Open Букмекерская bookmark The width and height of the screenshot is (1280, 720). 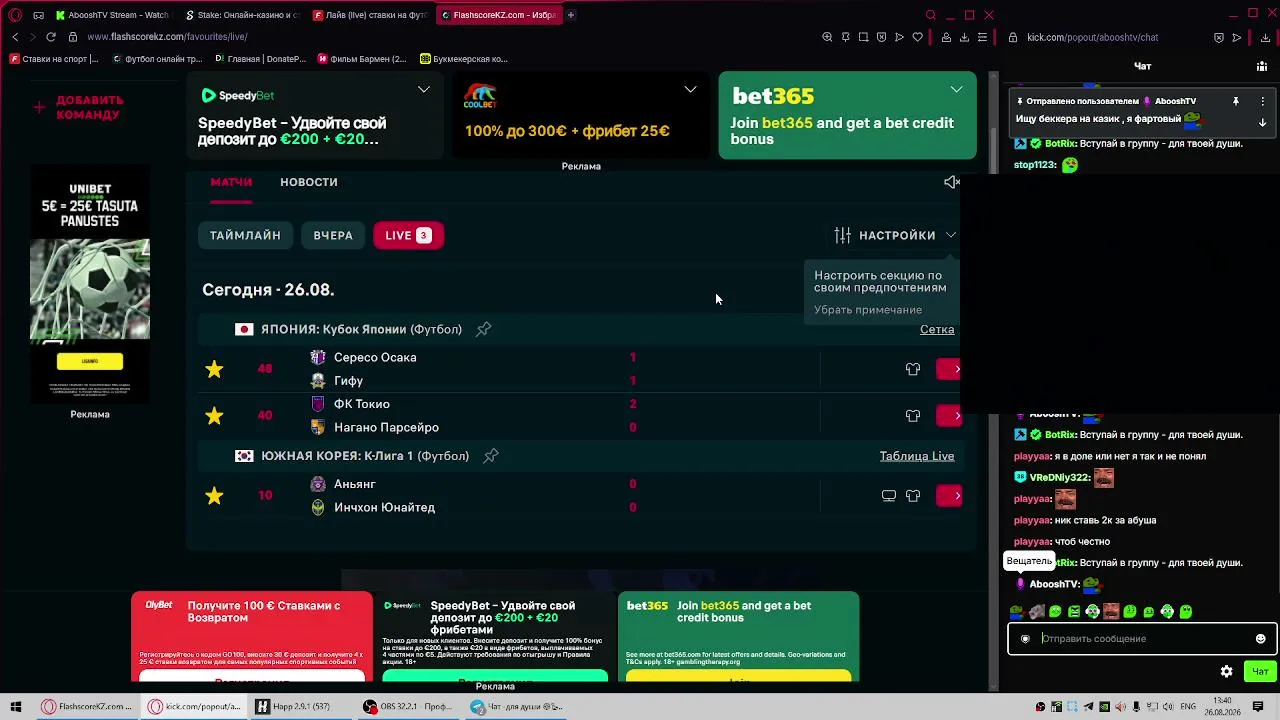click(464, 59)
